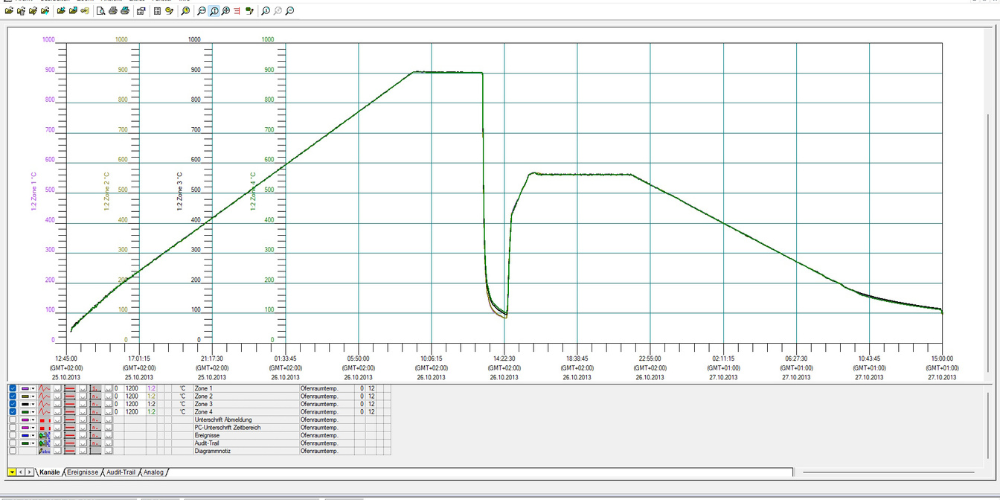Click the purple color swatch for Zone 1
Viewport: 1000px width, 500px height.
point(24,388)
